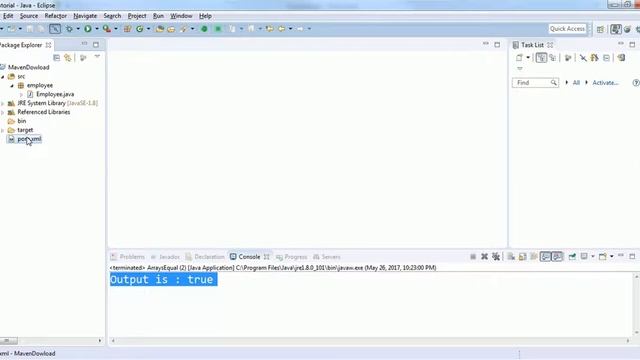Click the Pin Console icon

(x=573, y=256)
